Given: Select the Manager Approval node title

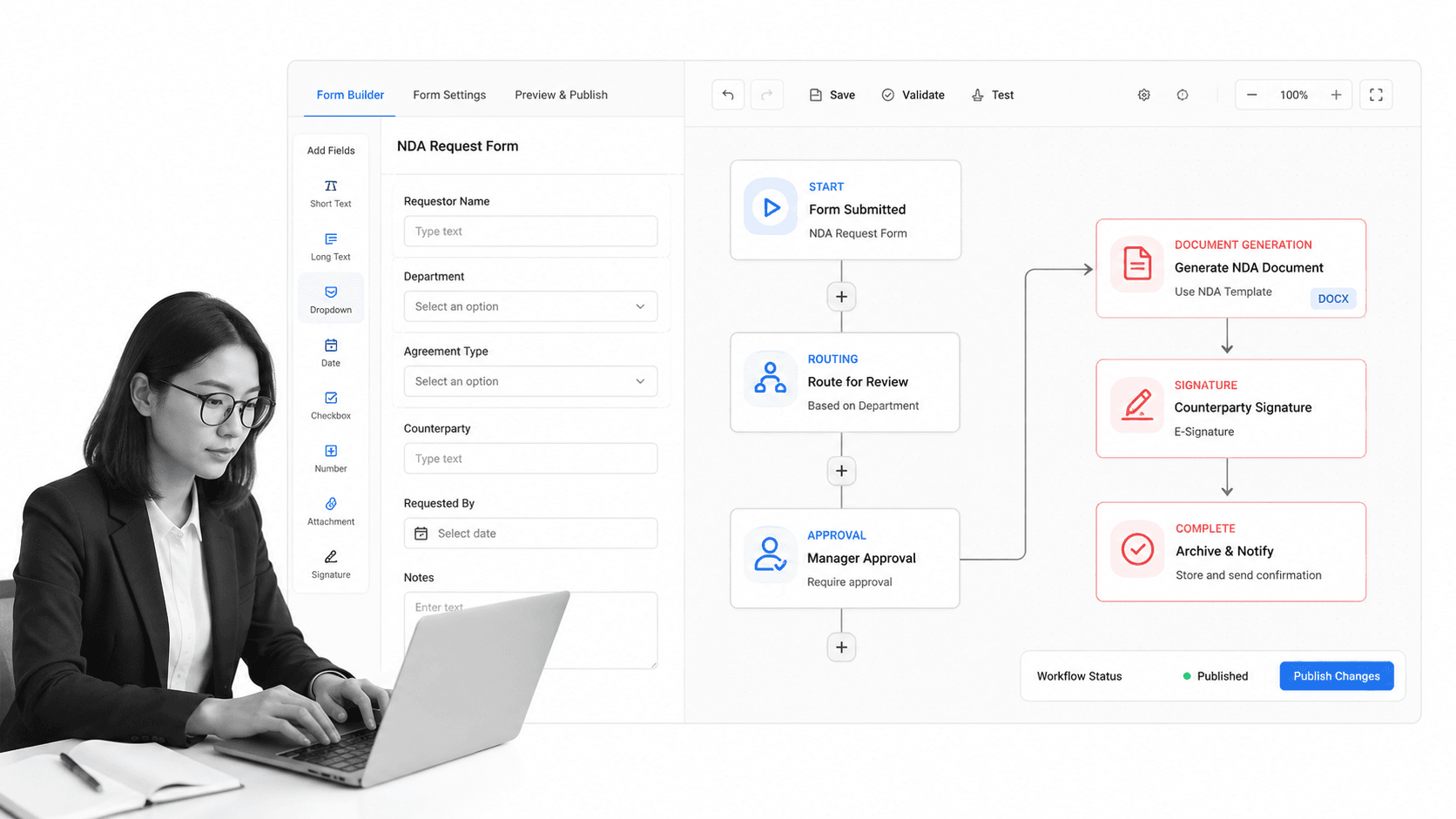Looking at the screenshot, I should 861,559.
